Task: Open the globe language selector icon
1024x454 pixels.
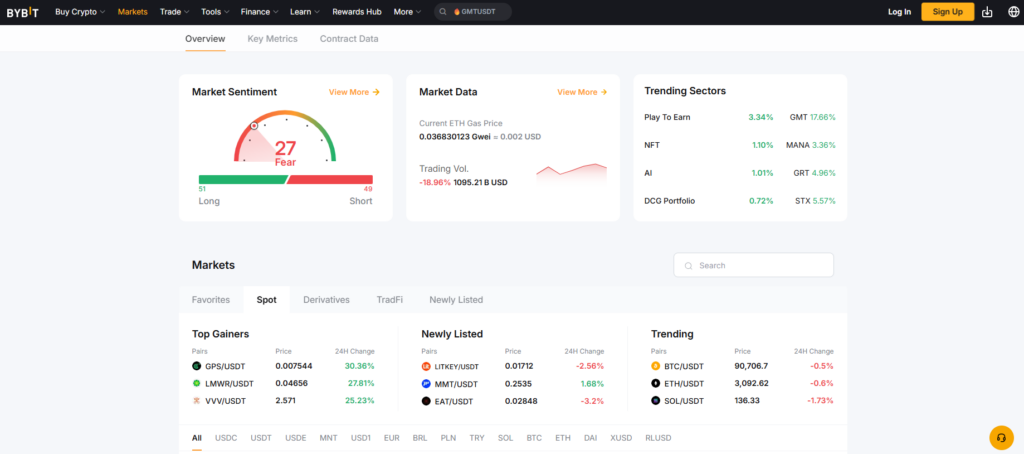Action: click(1011, 12)
